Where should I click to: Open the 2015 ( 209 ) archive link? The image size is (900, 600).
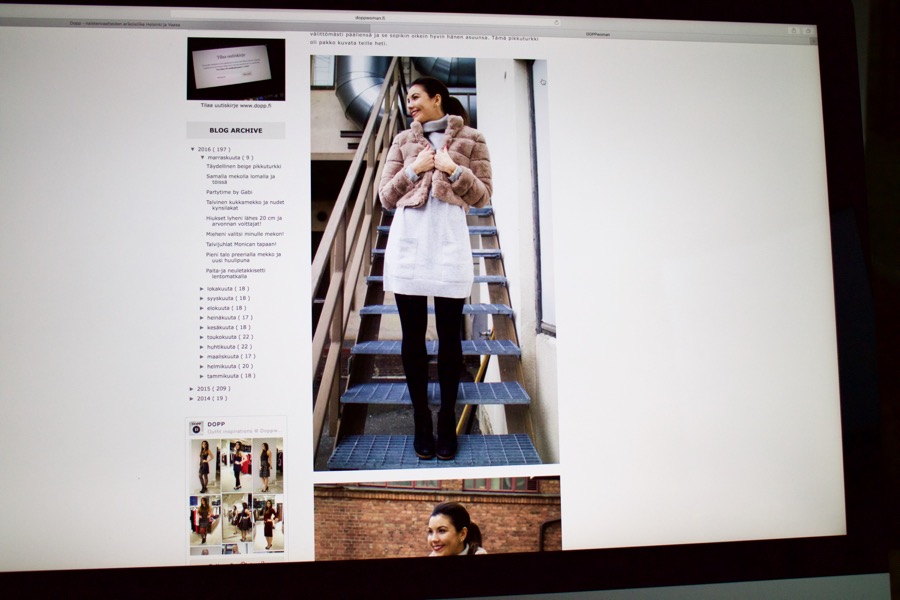click(x=214, y=389)
